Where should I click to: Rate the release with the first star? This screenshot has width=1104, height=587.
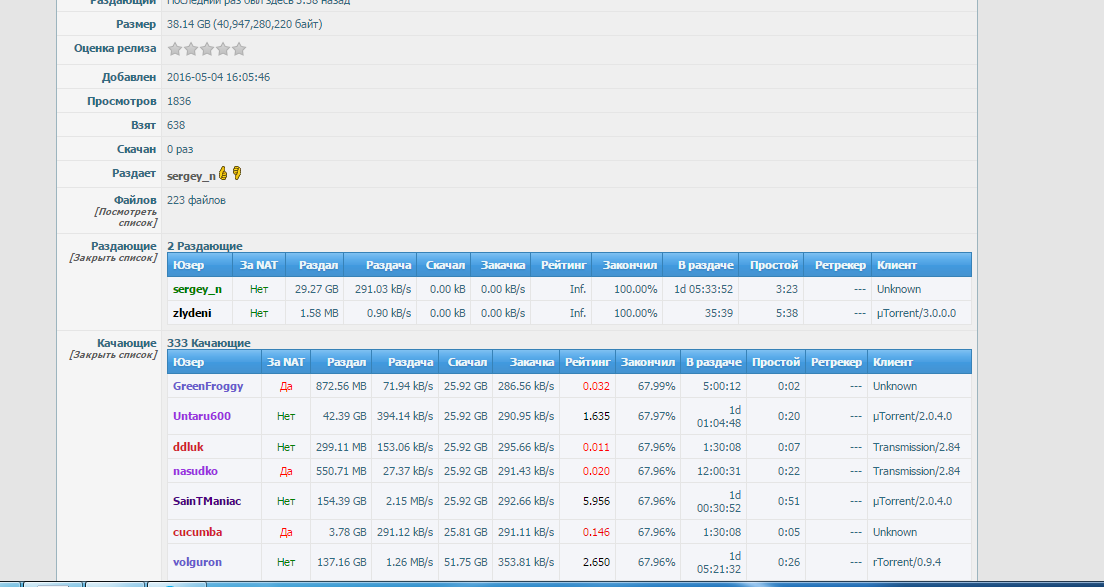[175, 49]
